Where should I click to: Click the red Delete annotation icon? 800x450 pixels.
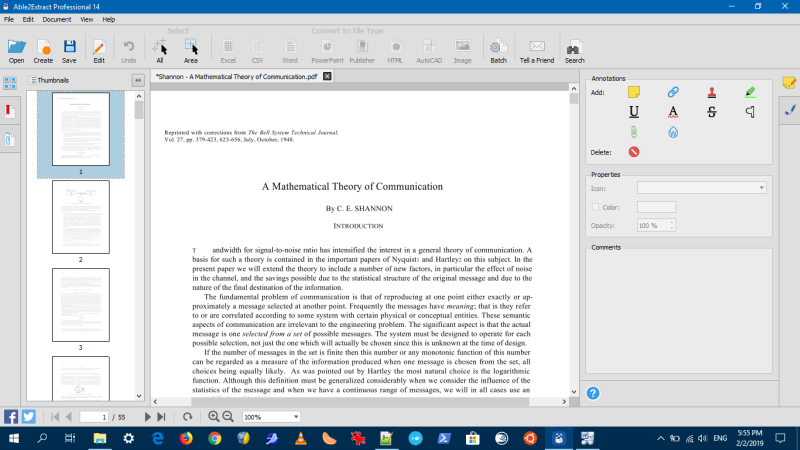(x=633, y=152)
